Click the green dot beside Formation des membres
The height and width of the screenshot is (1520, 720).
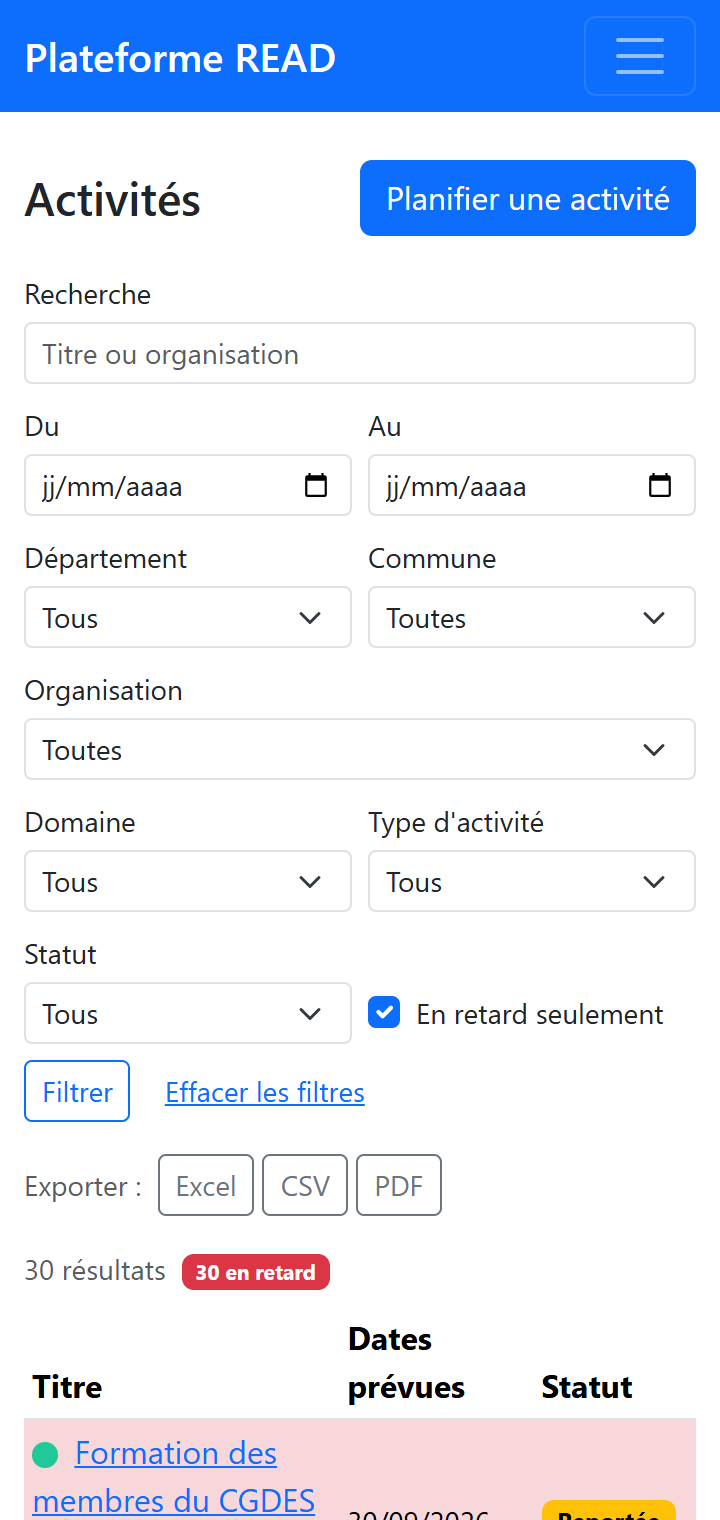(45, 1454)
